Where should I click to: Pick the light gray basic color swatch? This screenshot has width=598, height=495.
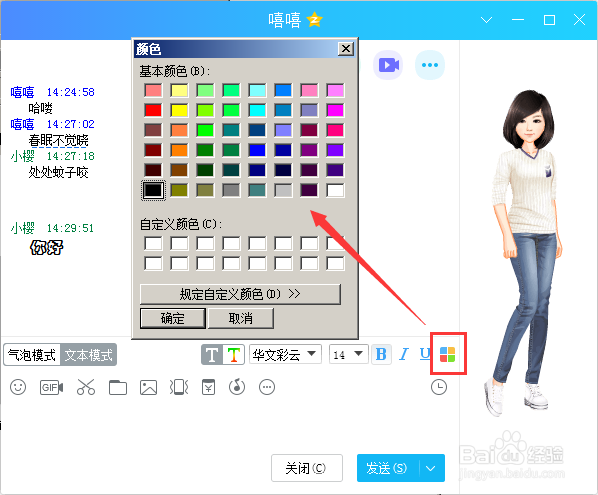point(283,190)
